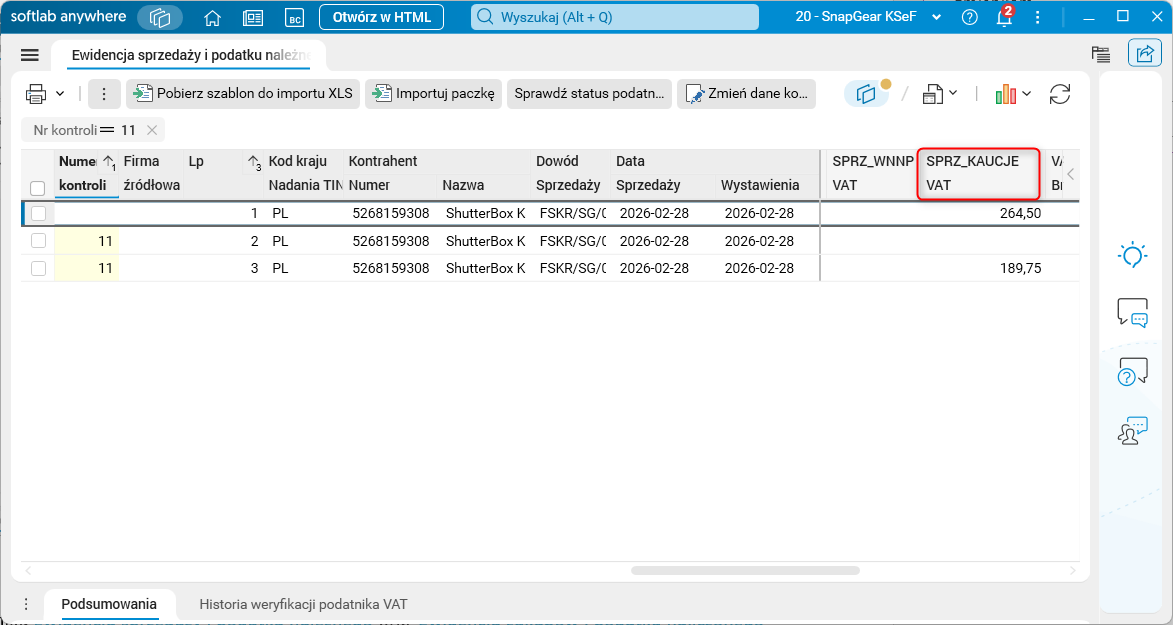This screenshot has height=625, width=1173.
Task: Click the Zmień dane ko... button
Action: 747,94
